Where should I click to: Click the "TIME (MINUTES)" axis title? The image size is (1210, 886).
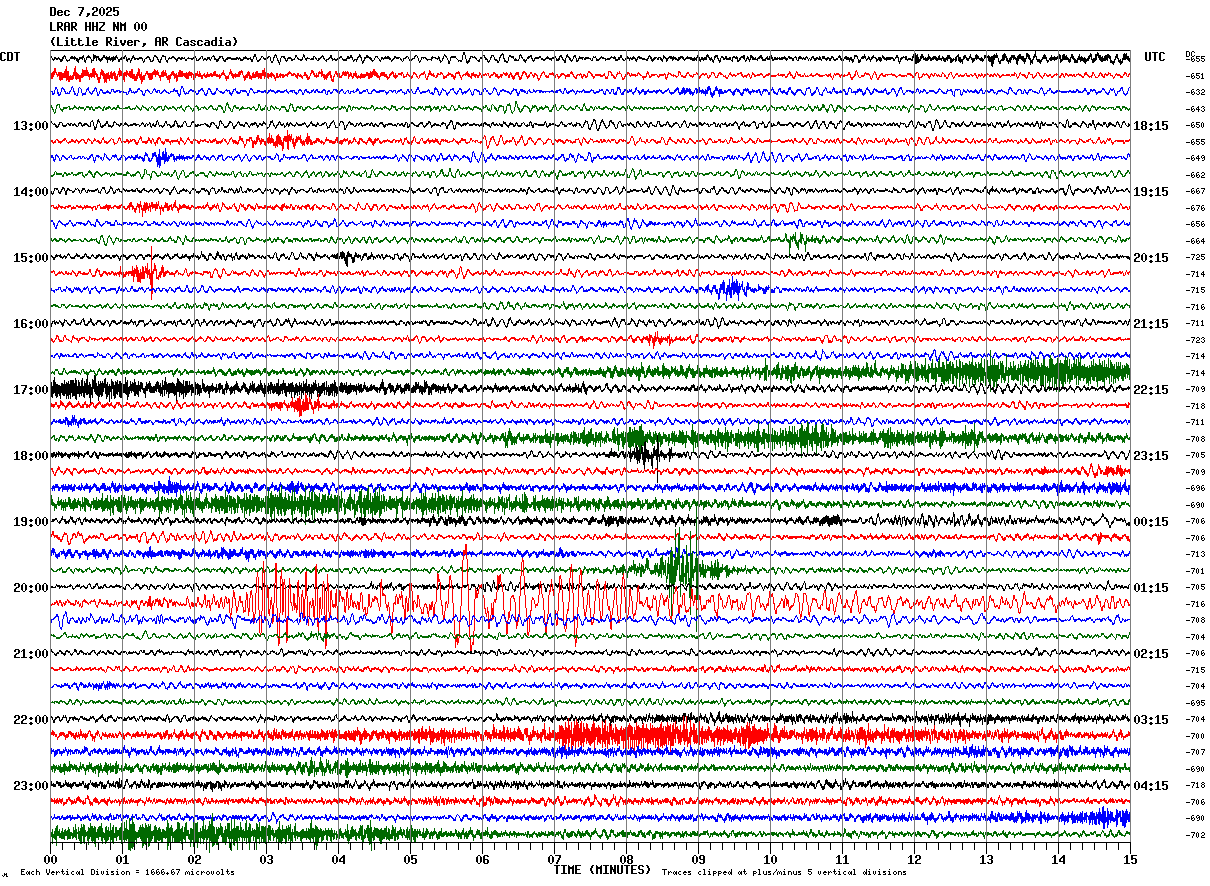(602, 870)
